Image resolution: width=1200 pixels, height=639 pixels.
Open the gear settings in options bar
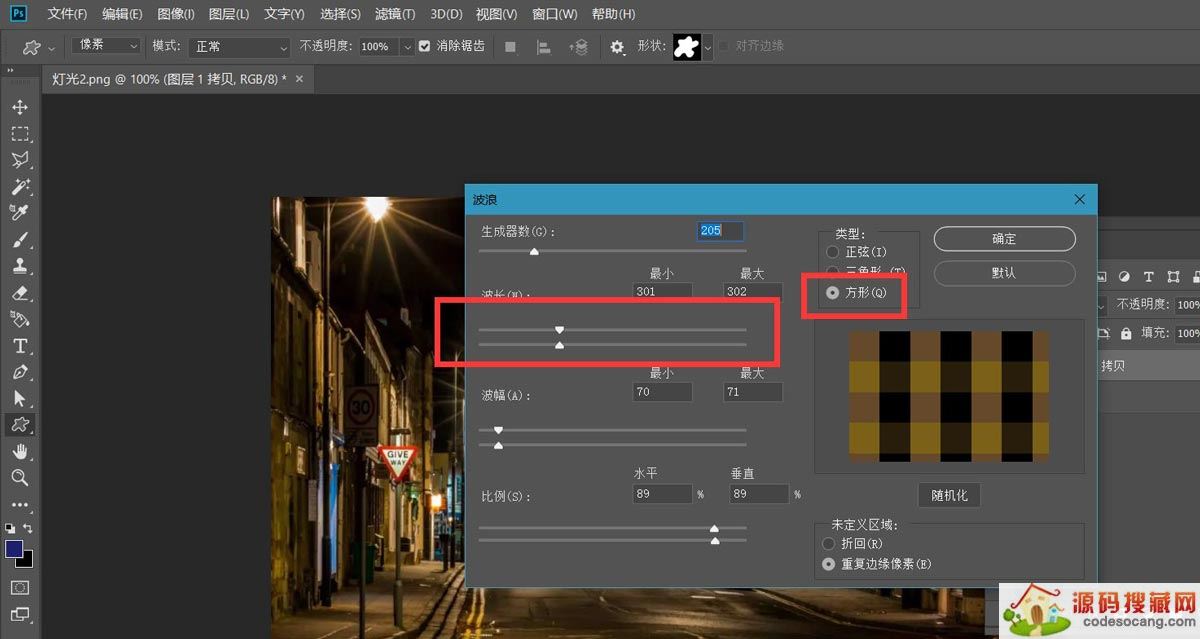click(x=617, y=47)
